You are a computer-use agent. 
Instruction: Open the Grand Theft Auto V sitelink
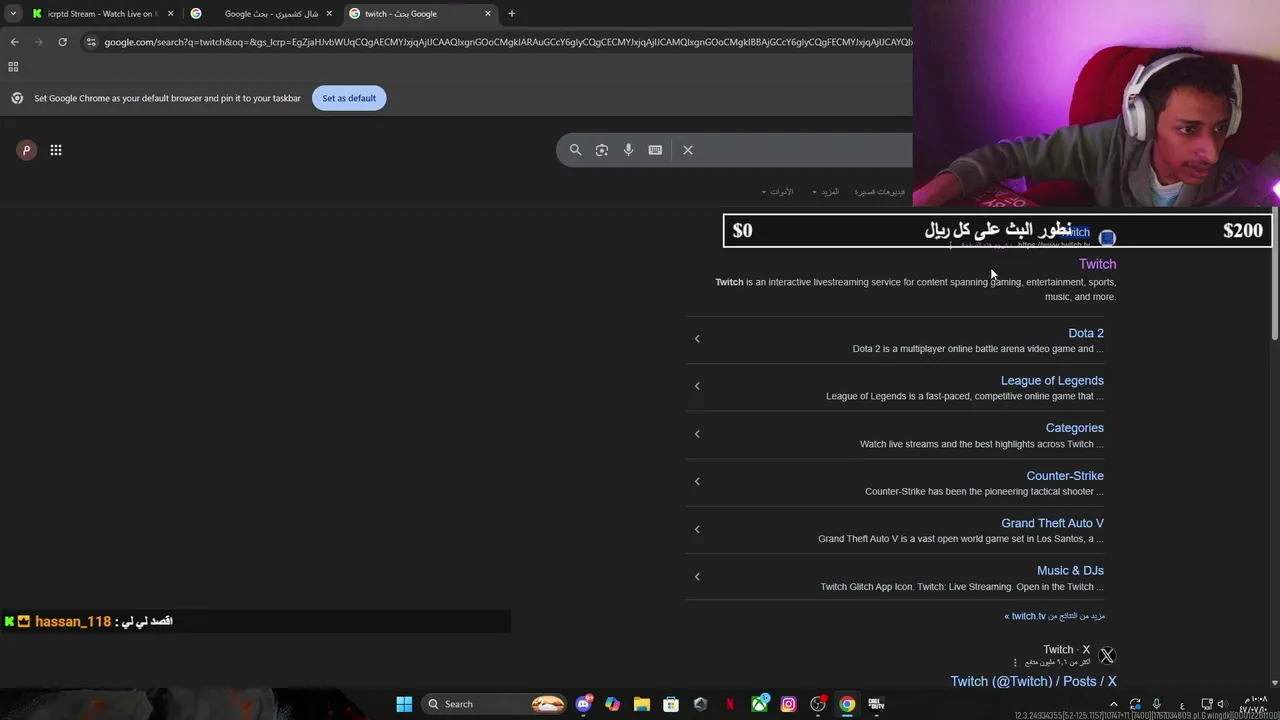pyautogui.click(x=1052, y=523)
